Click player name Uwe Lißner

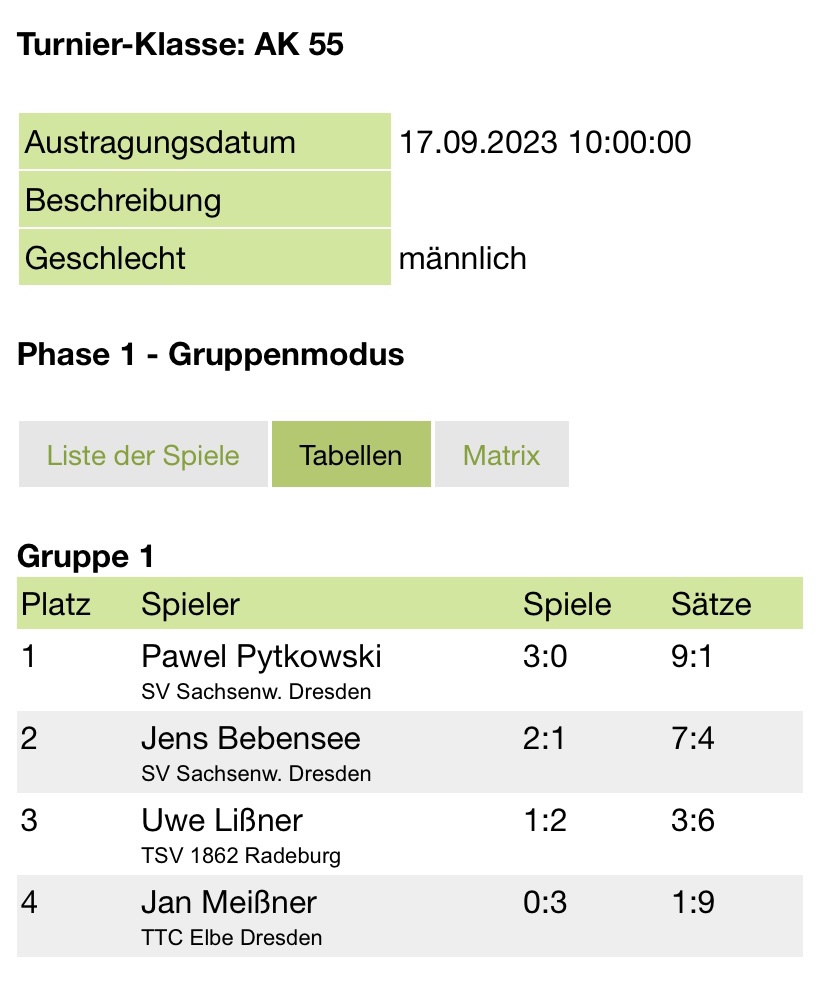(222, 820)
